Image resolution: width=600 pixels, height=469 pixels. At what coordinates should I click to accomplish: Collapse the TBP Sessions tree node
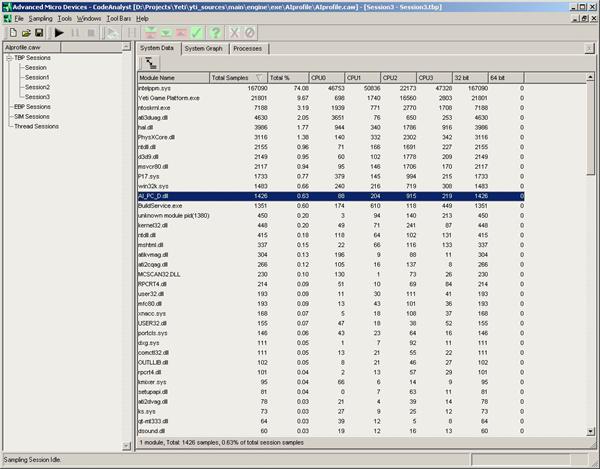(x=8, y=58)
